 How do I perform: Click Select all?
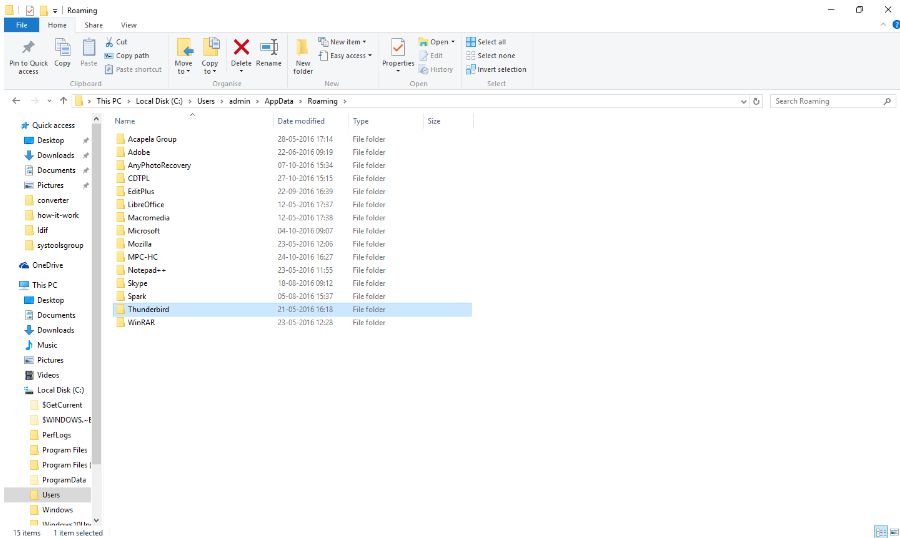click(x=486, y=42)
